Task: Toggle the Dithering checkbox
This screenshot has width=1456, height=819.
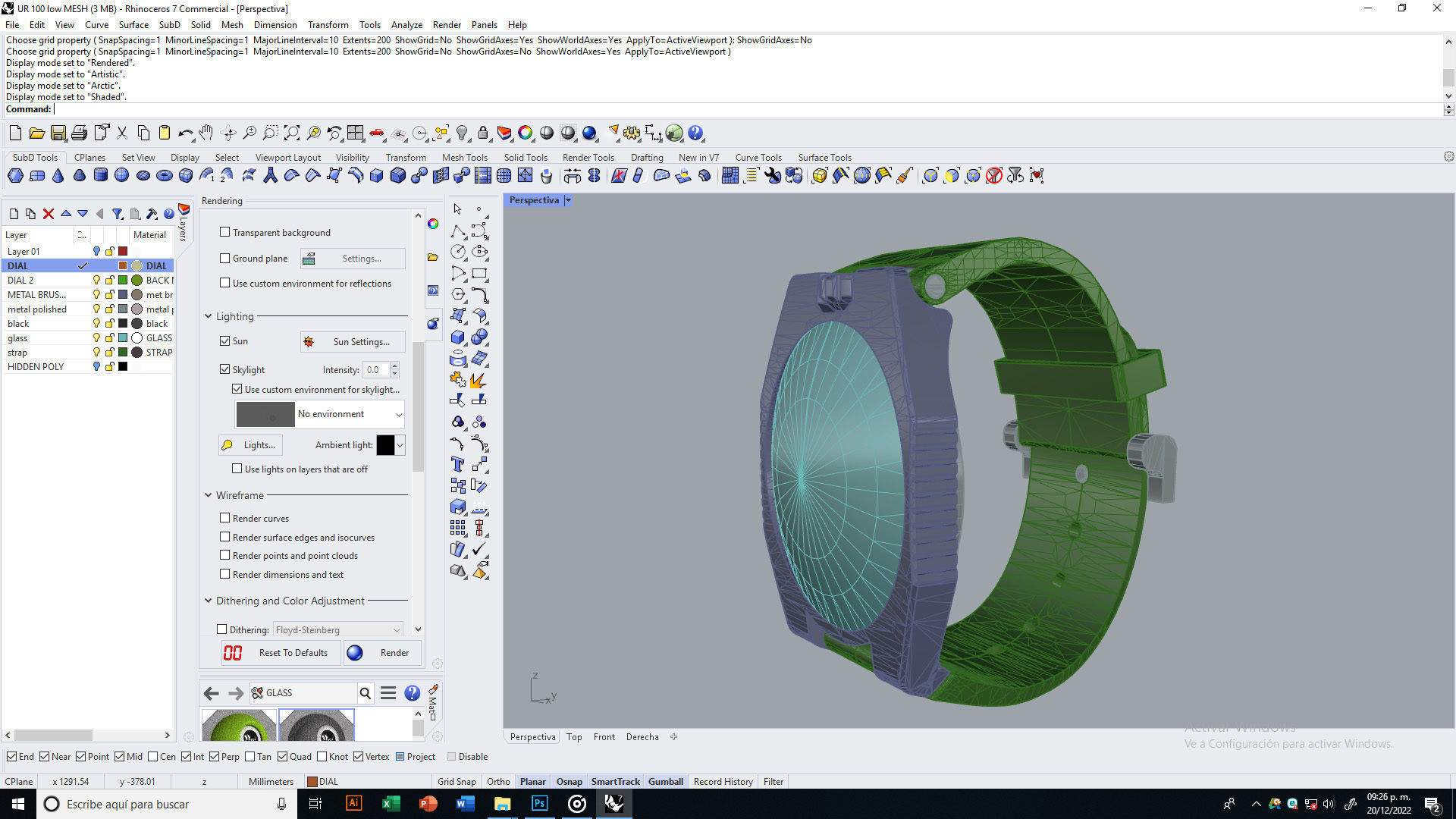Action: coord(222,629)
